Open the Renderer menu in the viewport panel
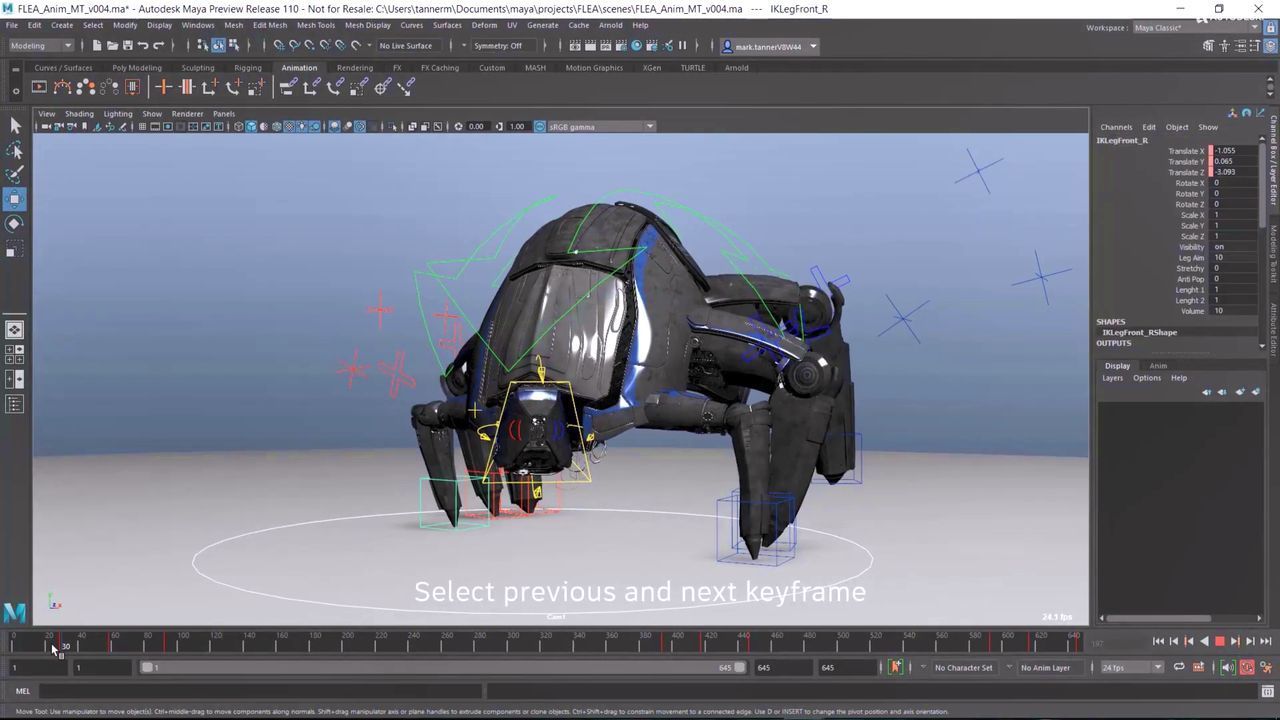The height and width of the screenshot is (720, 1280). click(x=187, y=114)
